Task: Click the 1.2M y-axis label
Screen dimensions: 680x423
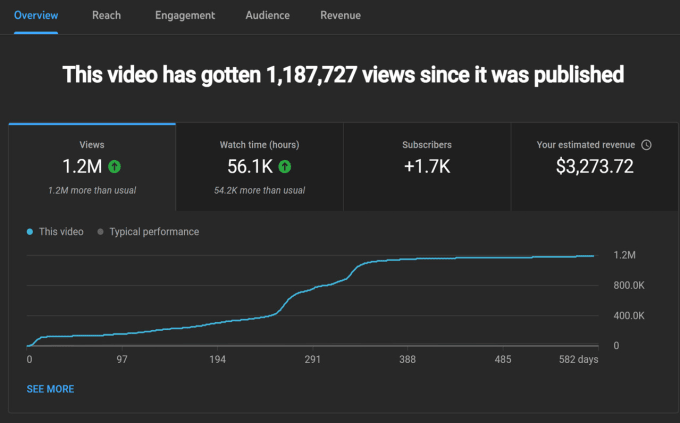Action: 624,255
